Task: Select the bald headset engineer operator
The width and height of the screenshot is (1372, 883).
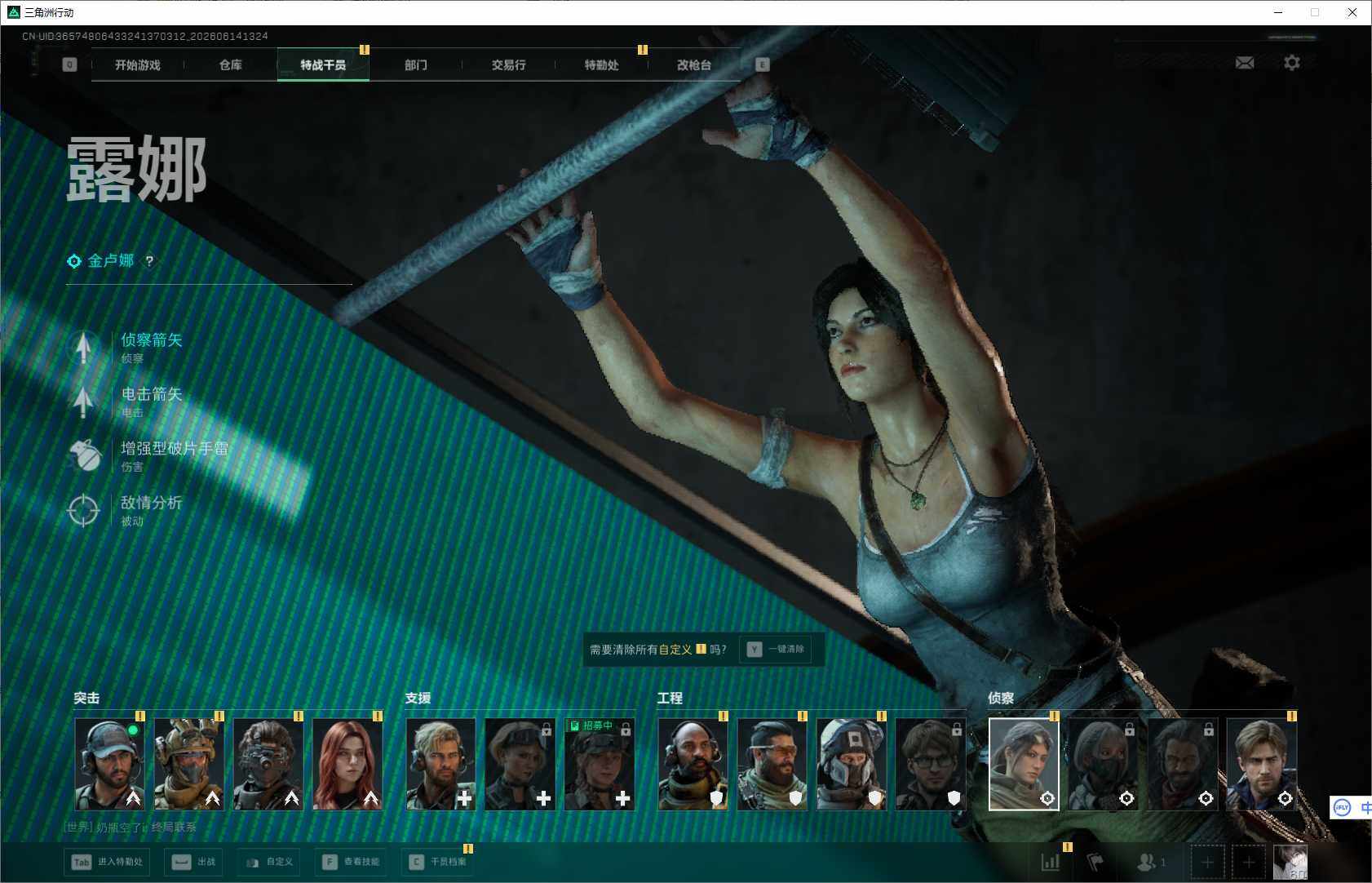Action: point(693,764)
